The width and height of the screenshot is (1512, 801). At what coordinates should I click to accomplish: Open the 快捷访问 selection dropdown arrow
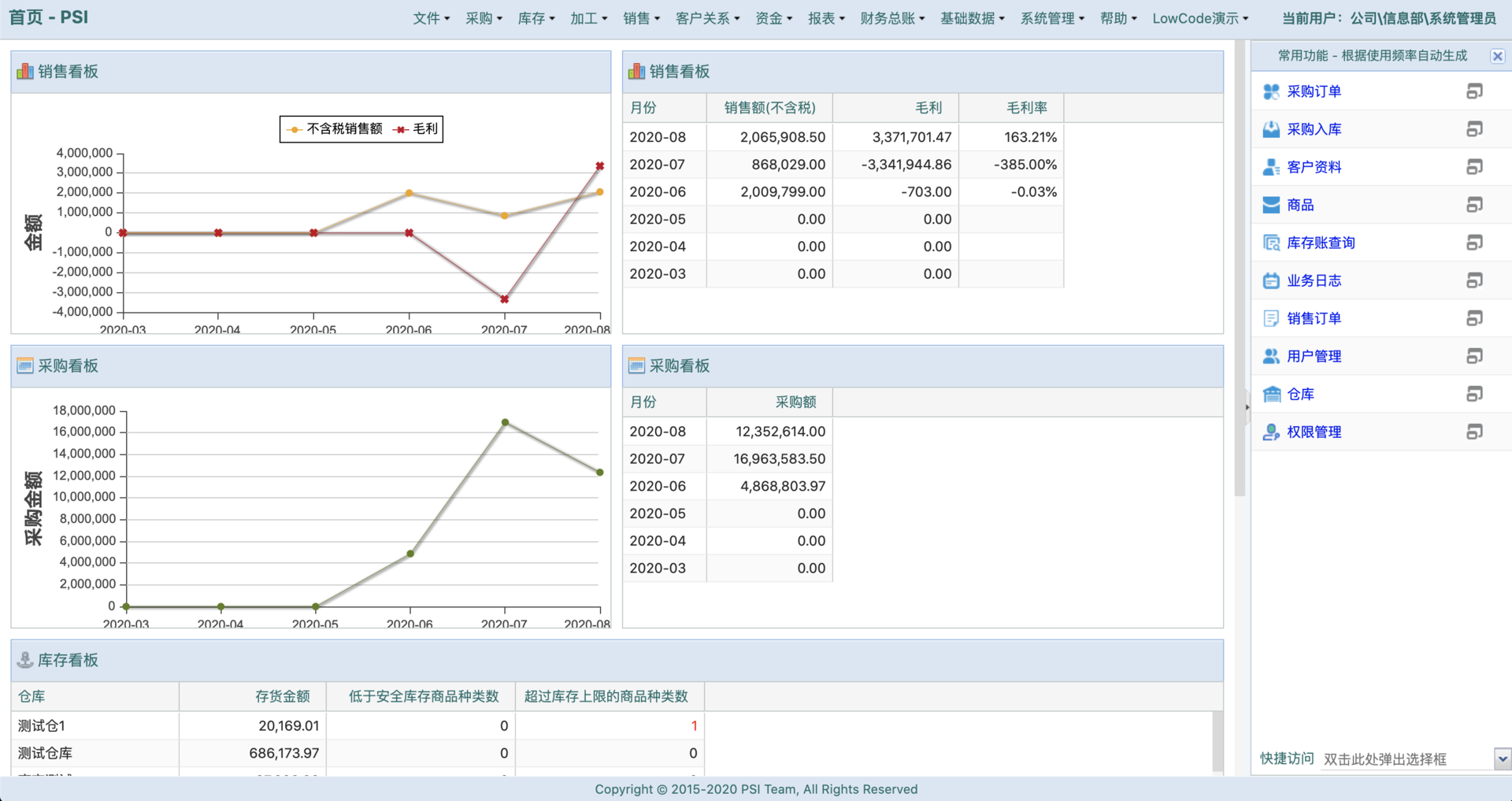[1503, 758]
